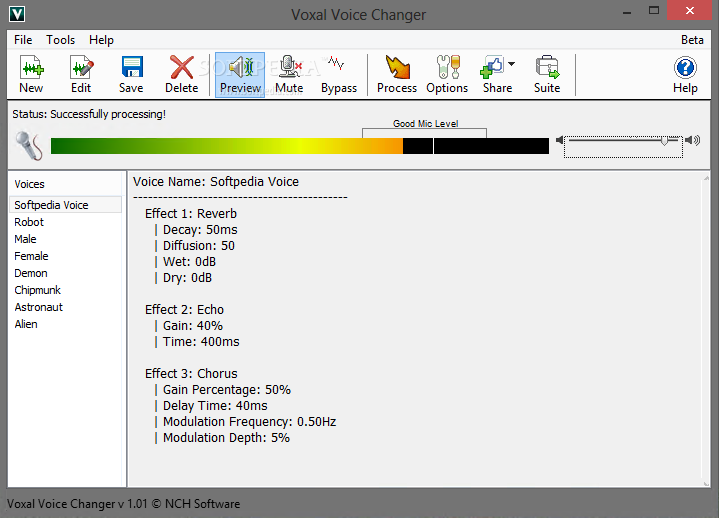Image resolution: width=719 pixels, height=518 pixels.
Task: Select the Robot voice
Action: (x=29, y=222)
